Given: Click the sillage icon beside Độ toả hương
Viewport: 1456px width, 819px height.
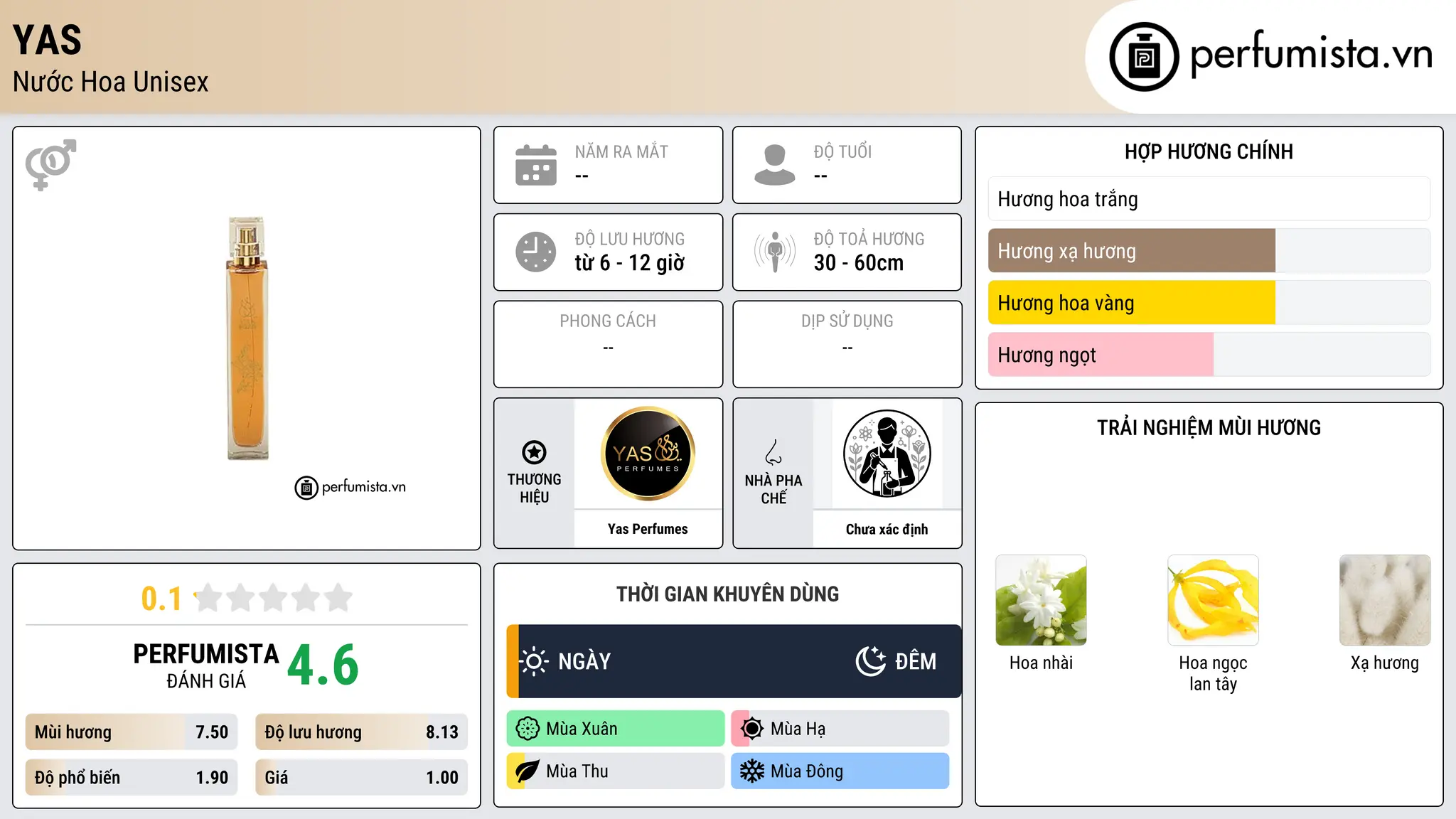Looking at the screenshot, I should click(775, 252).
